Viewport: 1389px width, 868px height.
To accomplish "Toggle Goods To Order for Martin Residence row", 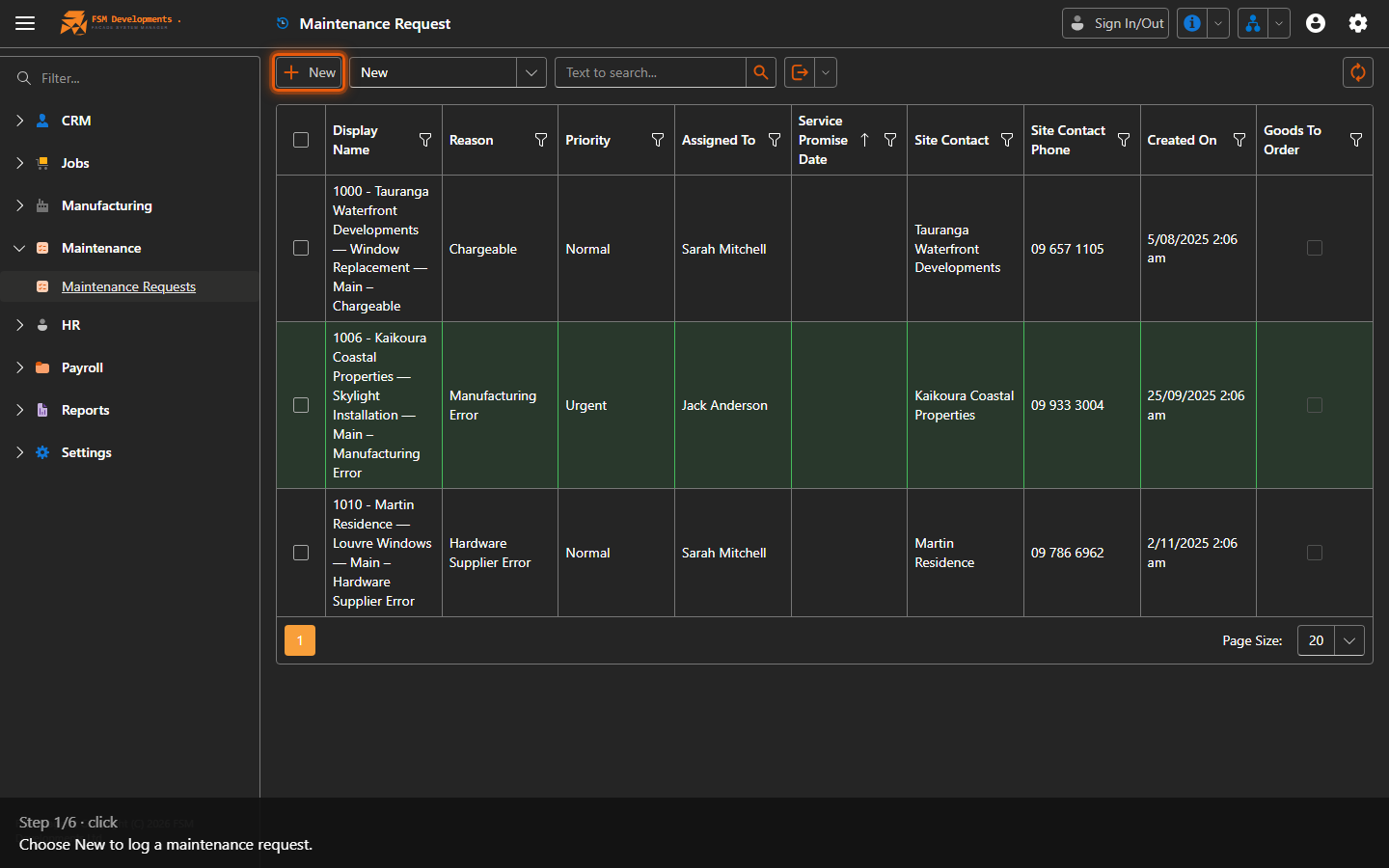I will tap(1315, 553).
